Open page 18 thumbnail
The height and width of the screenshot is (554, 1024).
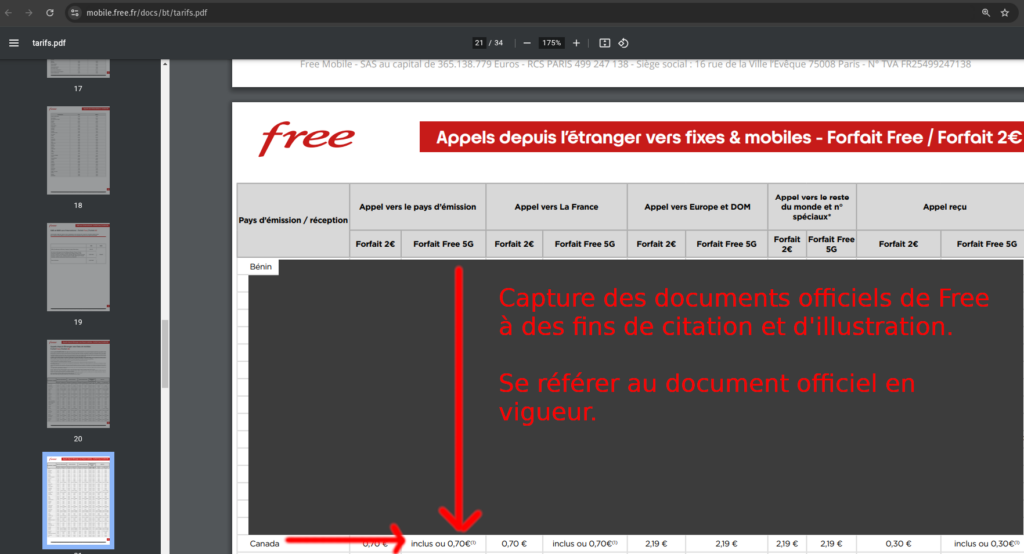(x=78, y=150)
